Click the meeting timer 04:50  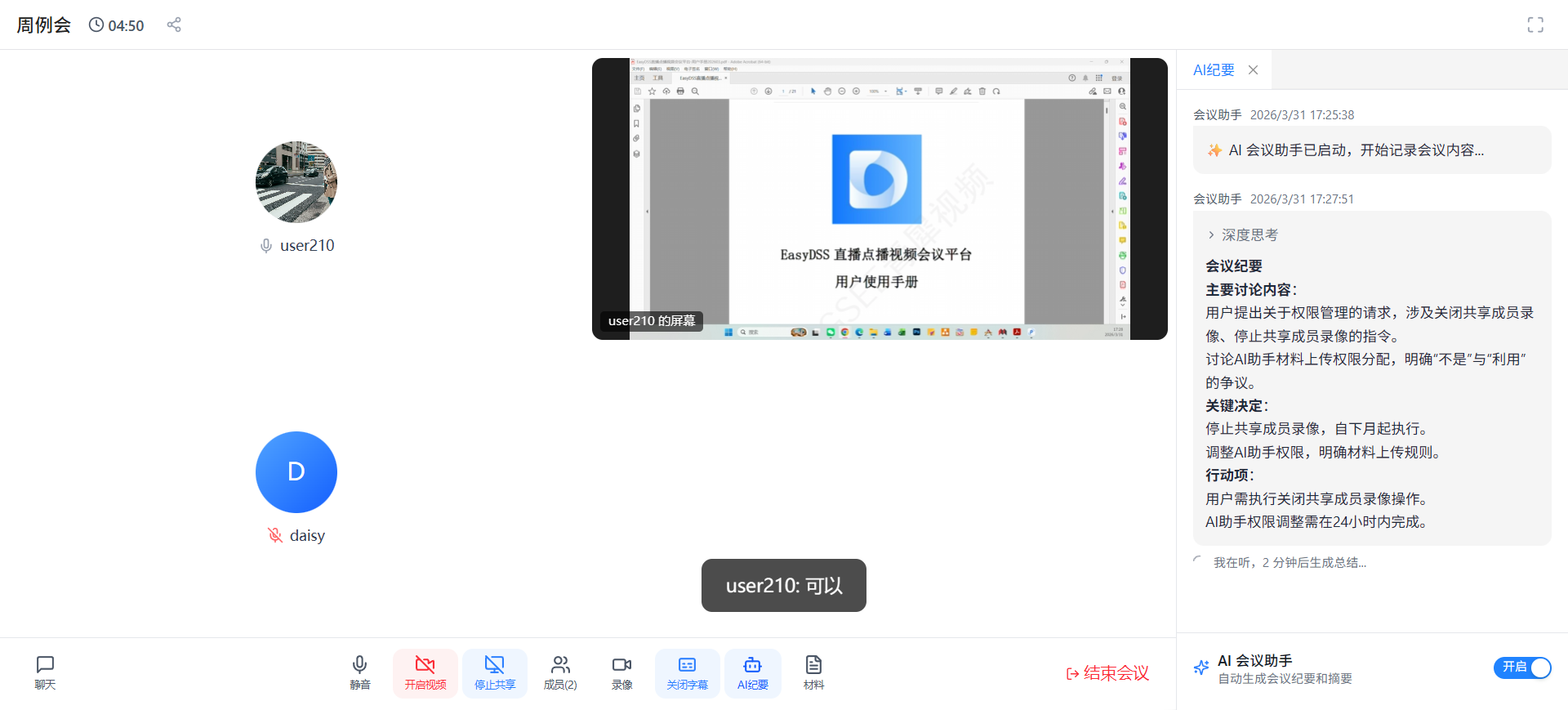pos(116,25)
